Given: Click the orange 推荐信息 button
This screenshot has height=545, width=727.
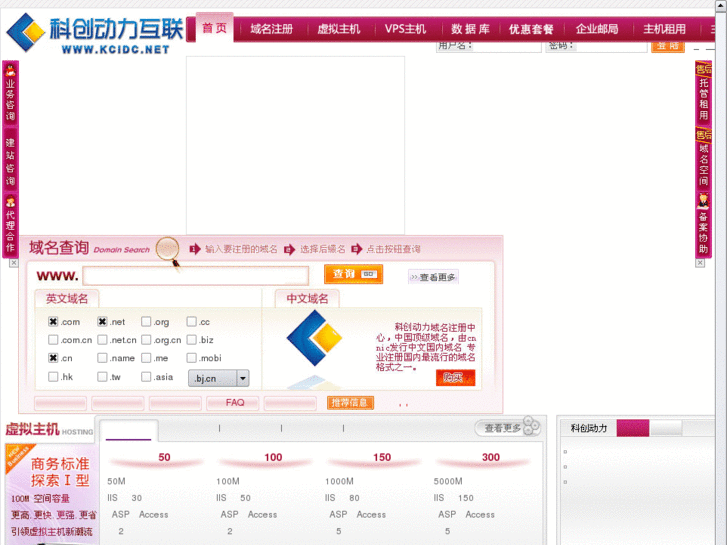Looking at the screenshot, I should pos(350,403).
